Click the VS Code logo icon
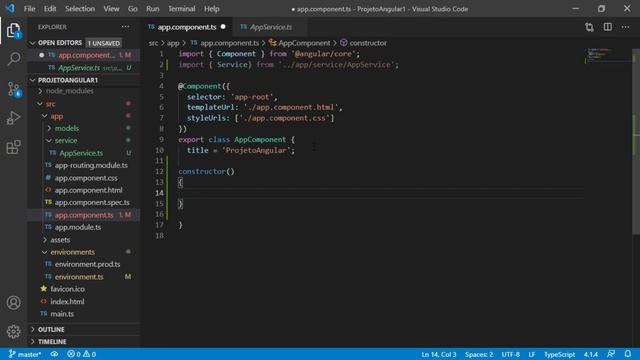Screen dimensions: 640x360 point(10,8)
